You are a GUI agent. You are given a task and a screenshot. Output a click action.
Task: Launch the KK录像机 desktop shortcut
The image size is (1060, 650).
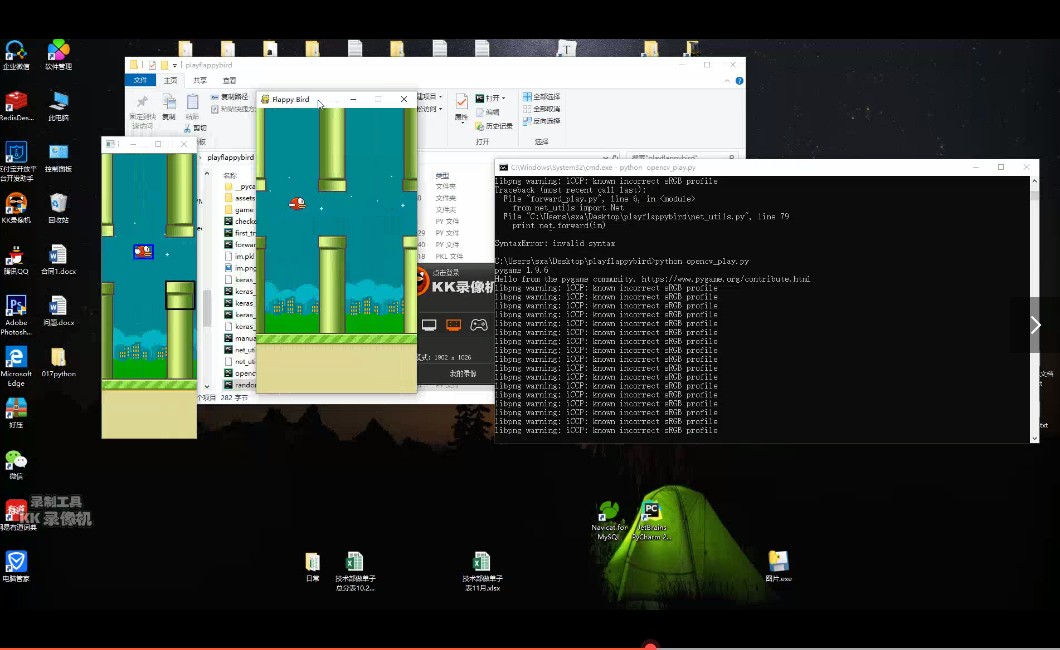(16, 207)
